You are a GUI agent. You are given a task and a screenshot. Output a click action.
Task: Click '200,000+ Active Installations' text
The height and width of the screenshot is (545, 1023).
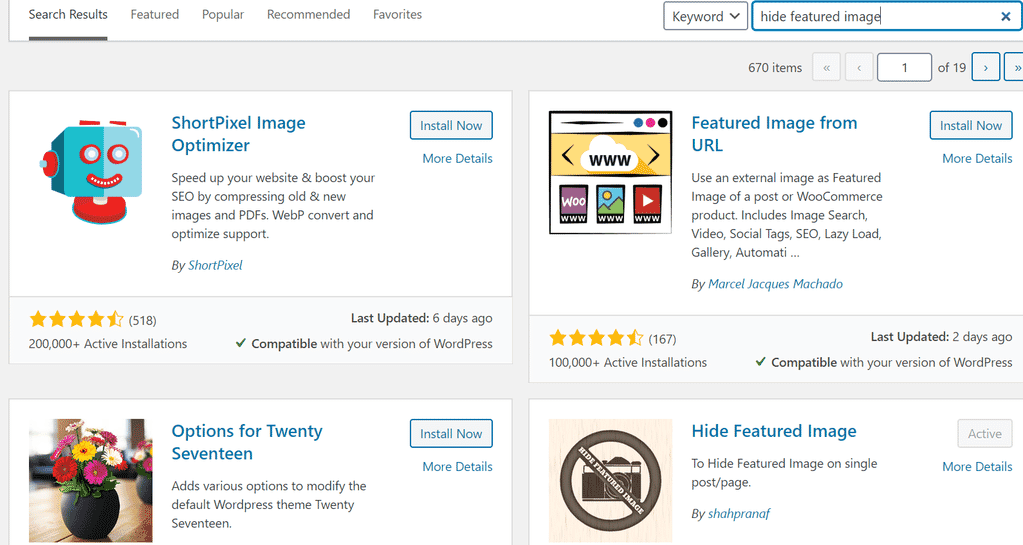(108, 344)
